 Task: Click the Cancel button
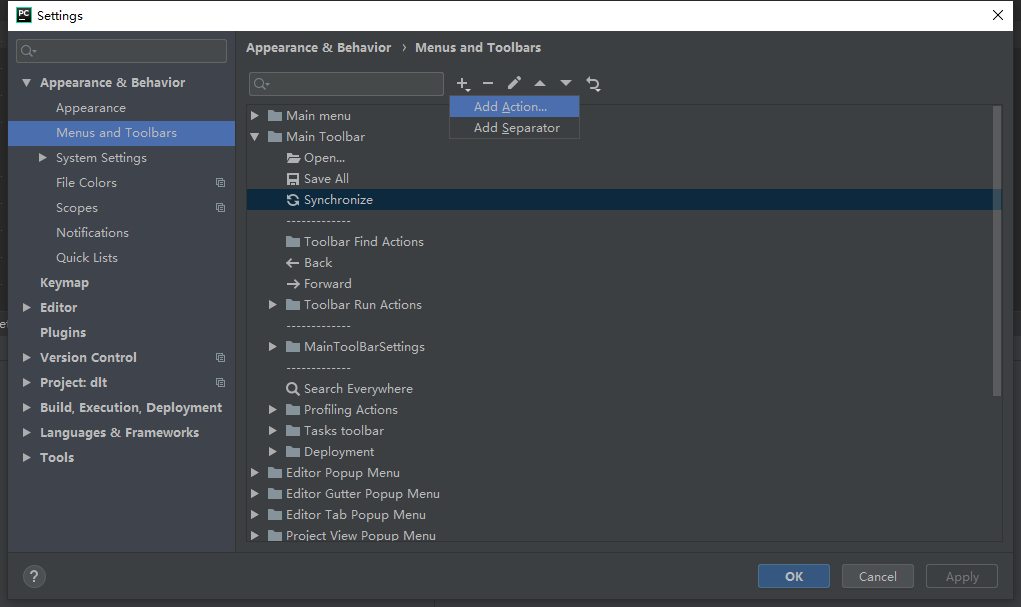pos(877,576)
